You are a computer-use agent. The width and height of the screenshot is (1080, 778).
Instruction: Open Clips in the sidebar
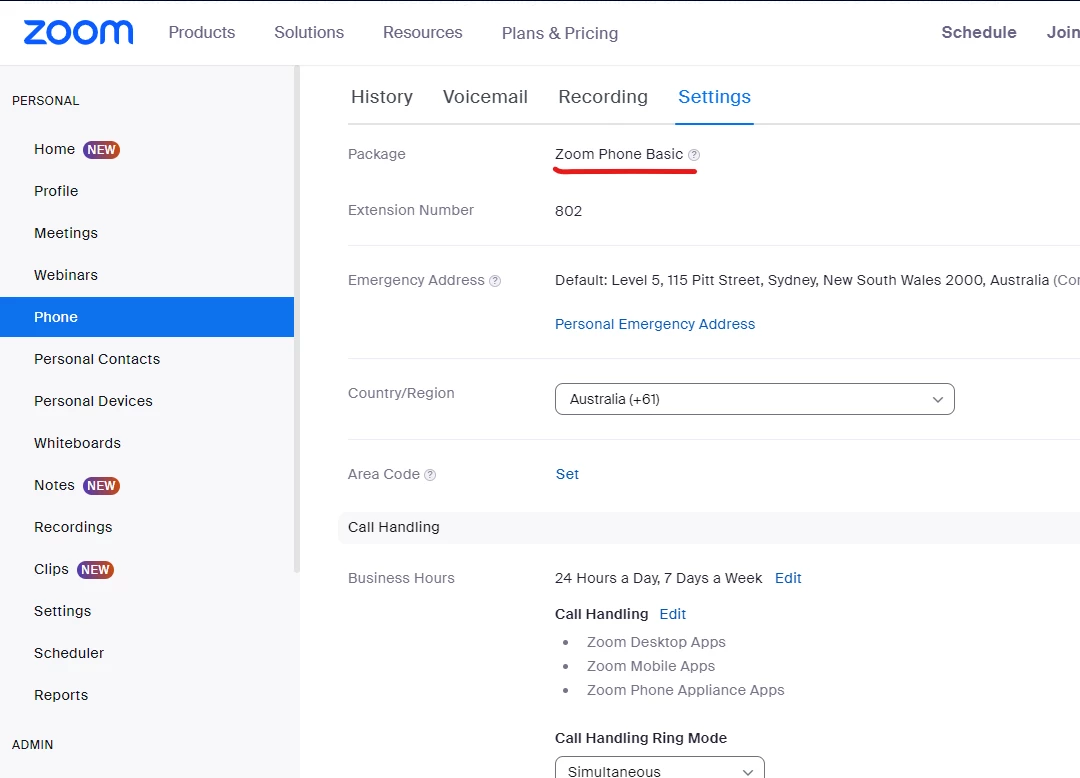point(51,569)
